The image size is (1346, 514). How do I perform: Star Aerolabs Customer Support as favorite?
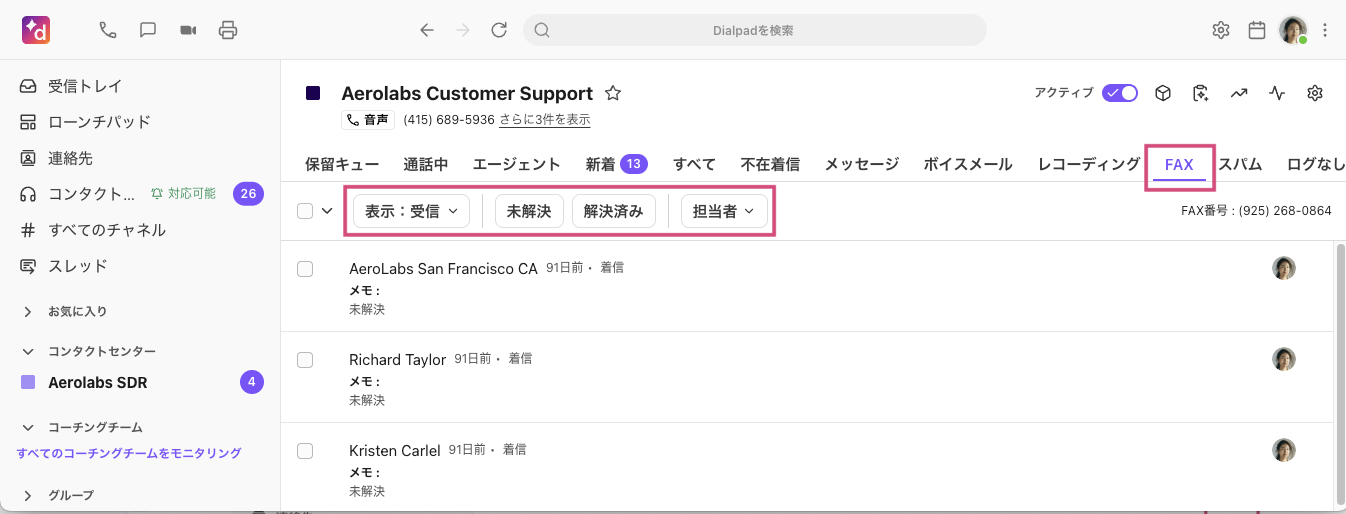[x=613, y=93]
